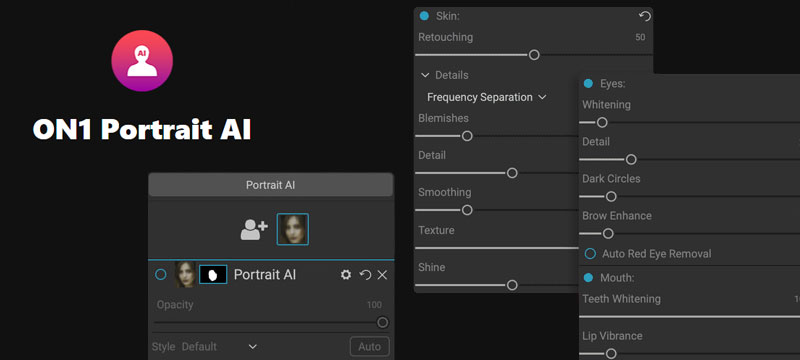
Task: Click the Retouching value 50
Action: pyautogui.click(x=640, y=37)
